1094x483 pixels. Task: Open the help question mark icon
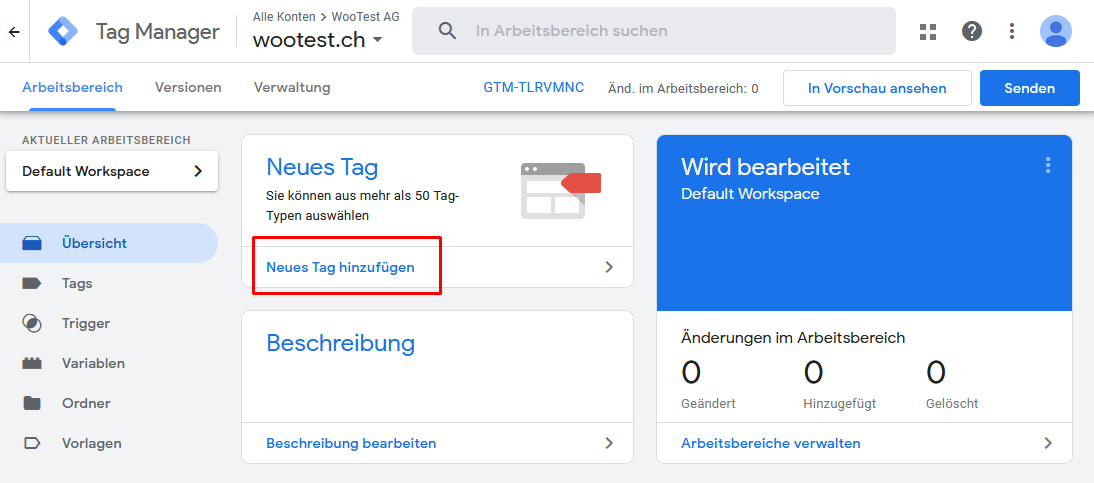click(x=972, y=31)
